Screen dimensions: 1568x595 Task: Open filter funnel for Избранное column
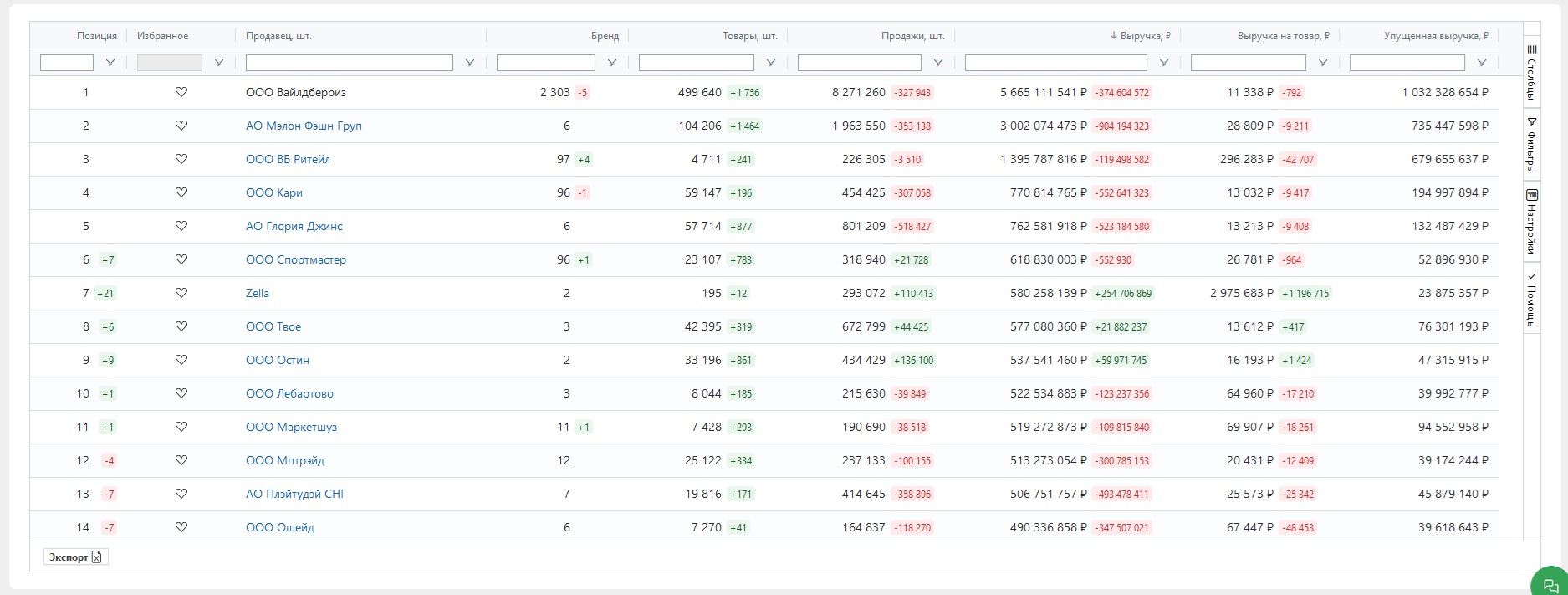[x=219, y=63]
